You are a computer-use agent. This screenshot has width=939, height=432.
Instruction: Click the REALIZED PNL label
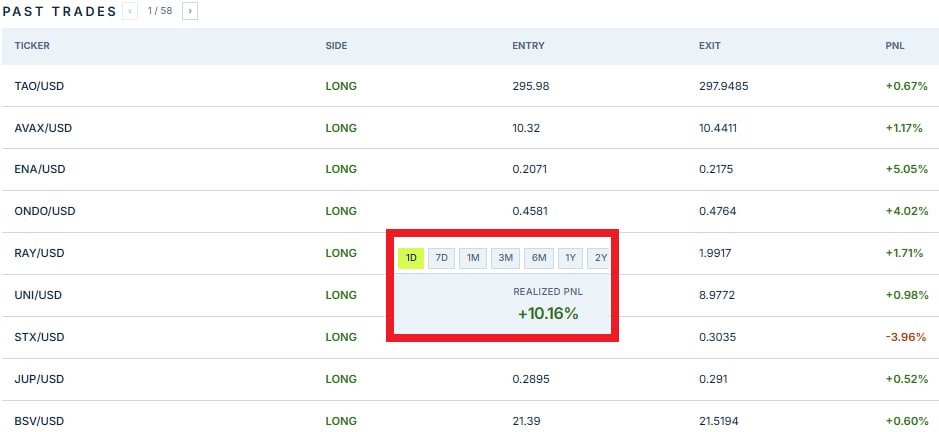548,292
